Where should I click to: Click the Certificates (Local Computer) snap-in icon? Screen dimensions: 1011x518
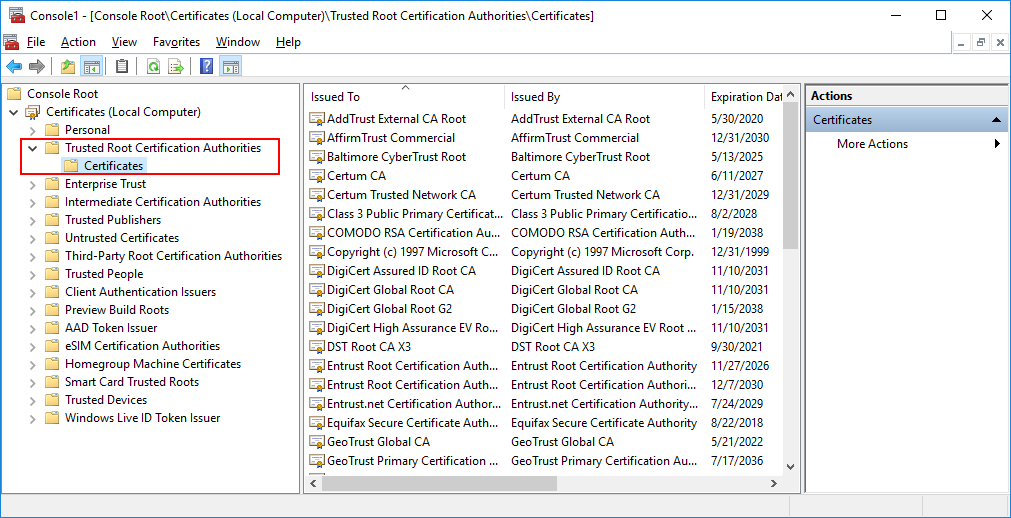pos(33,112)
